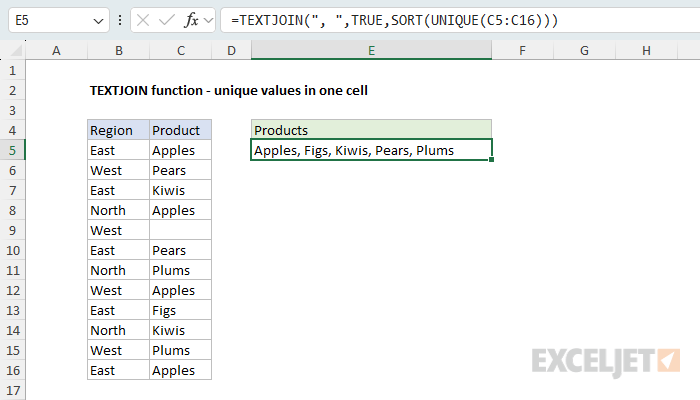This screenshot has width=700, height=400.
Task: Click 'West' in row 9
Action: click(118, 230)
